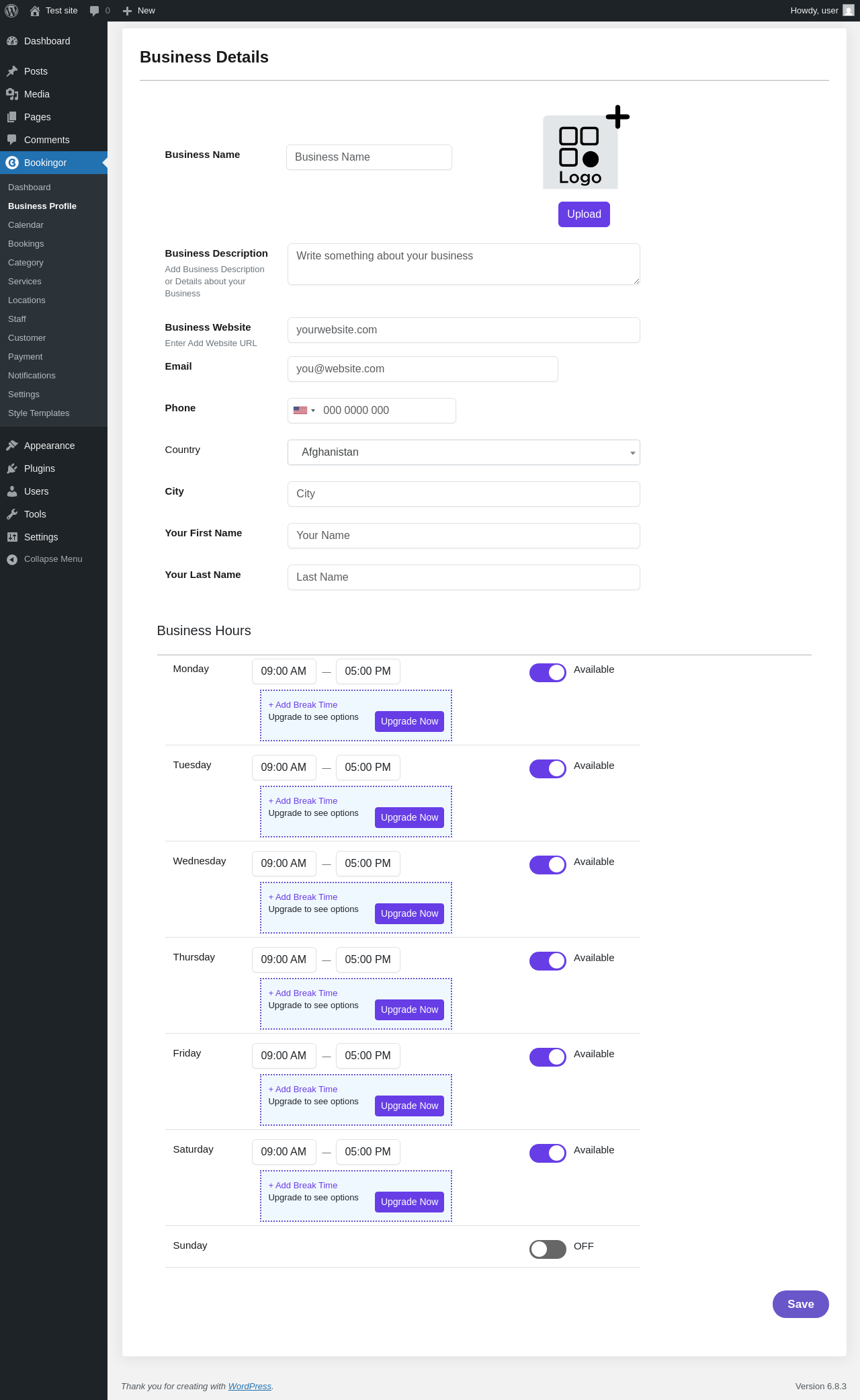The image size is (860, 1400).
Task: Toggle Monday availability switch off
Action: (x=548, y=673)
